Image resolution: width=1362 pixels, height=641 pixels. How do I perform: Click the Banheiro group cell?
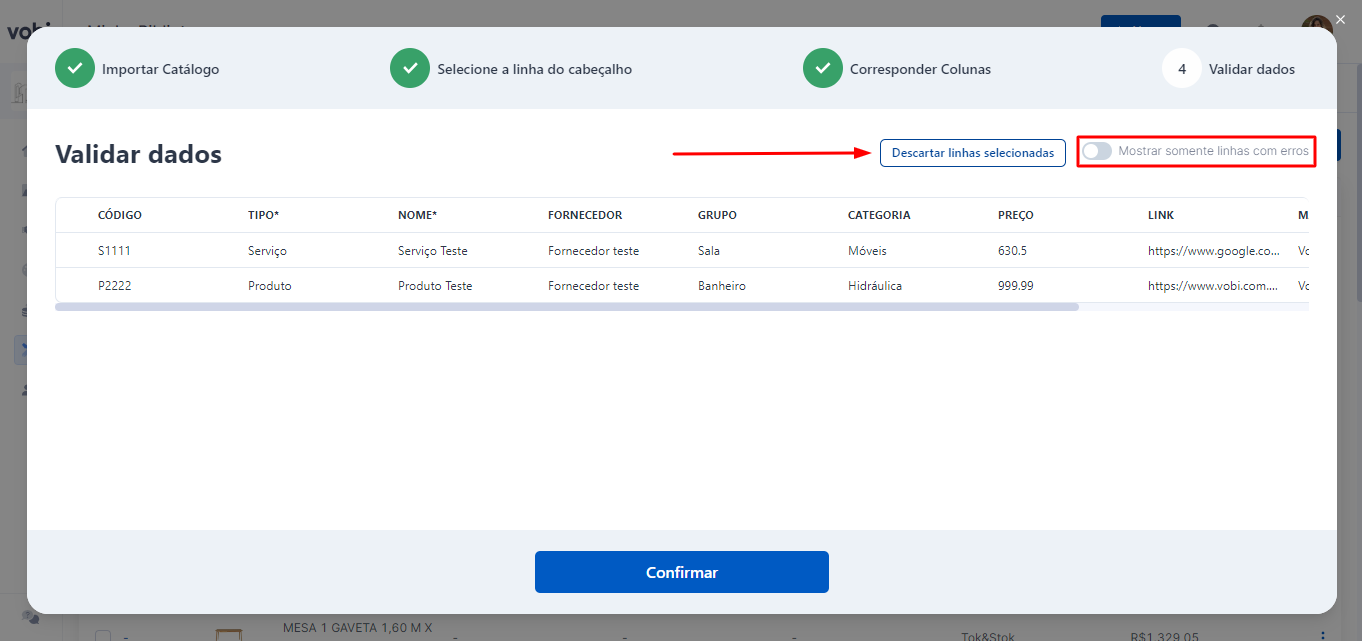click(x=722, y=286)
